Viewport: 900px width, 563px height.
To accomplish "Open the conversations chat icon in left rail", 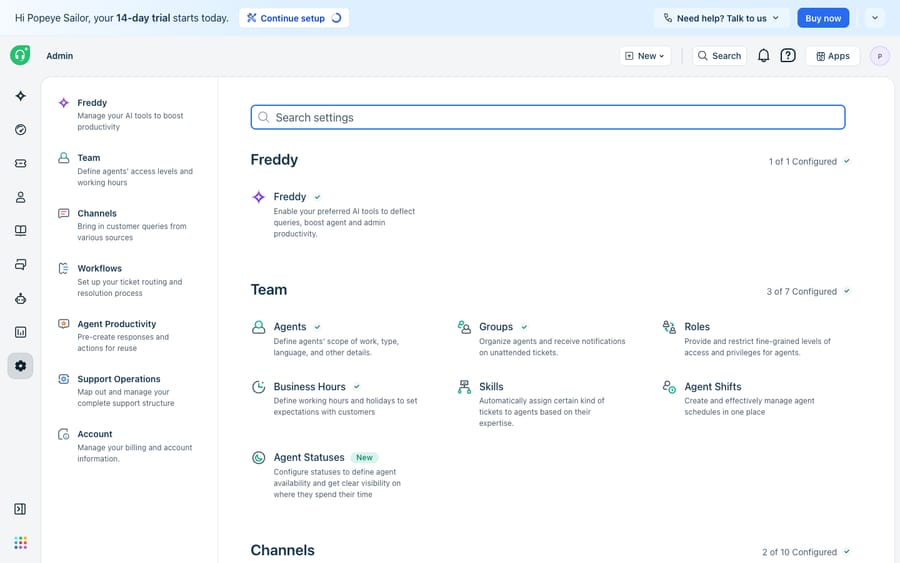I will pyautogui.click(x=21, y=265).
